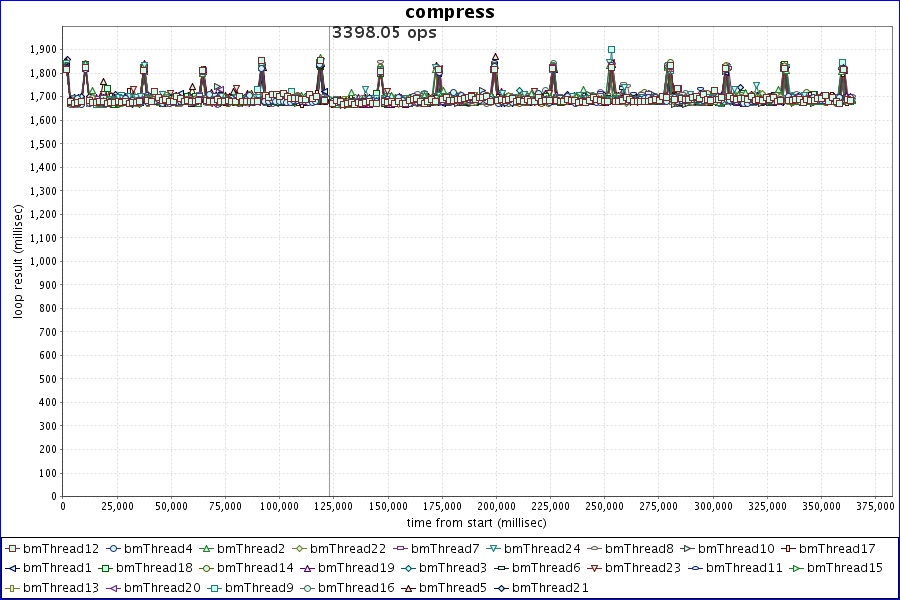Click the 1,900 tick on the vertical axis
This screenshot has width=900, height=600.
42,49
